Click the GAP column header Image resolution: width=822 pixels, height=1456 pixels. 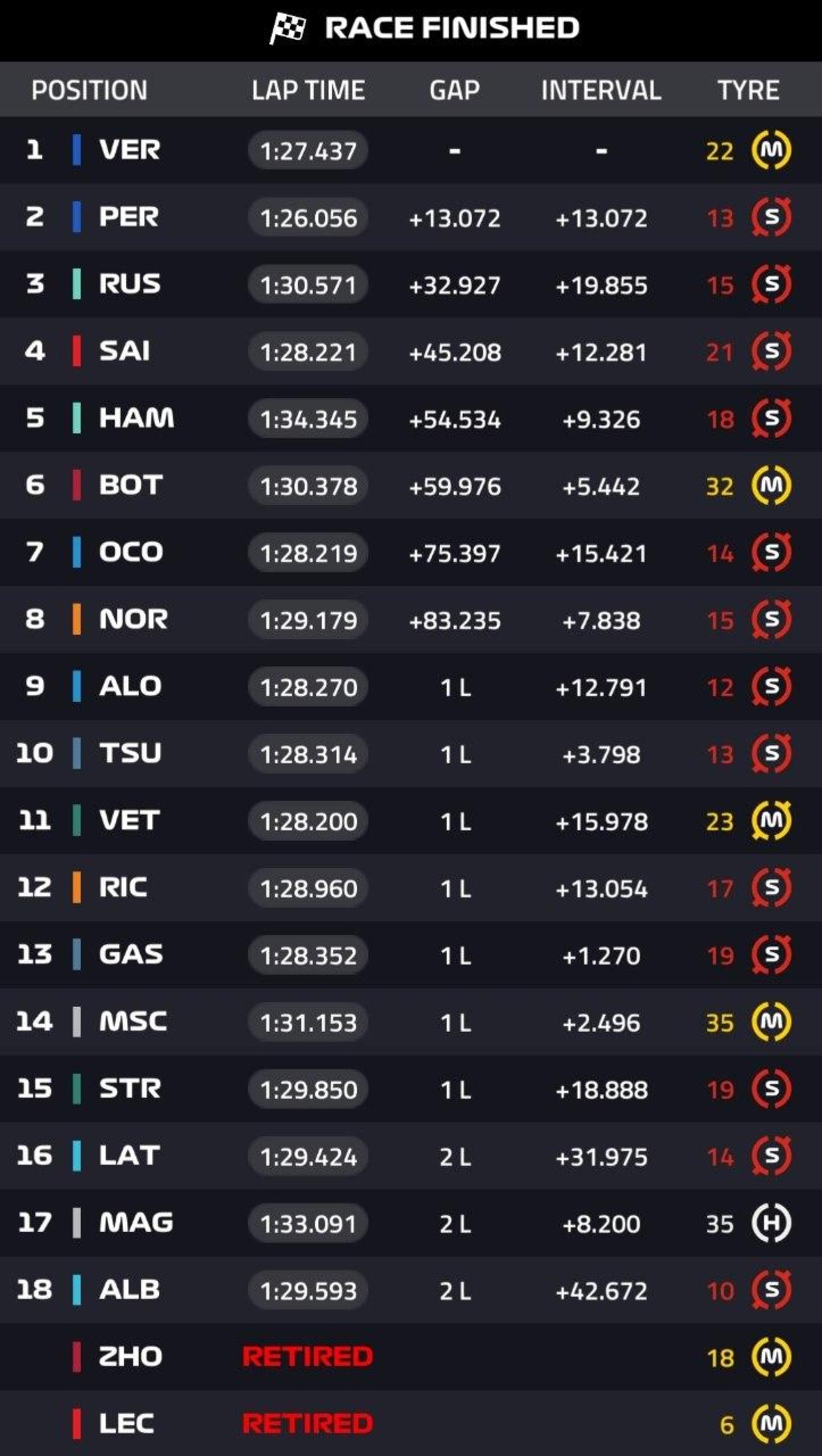pyautogui.click(x=454, y=90)
